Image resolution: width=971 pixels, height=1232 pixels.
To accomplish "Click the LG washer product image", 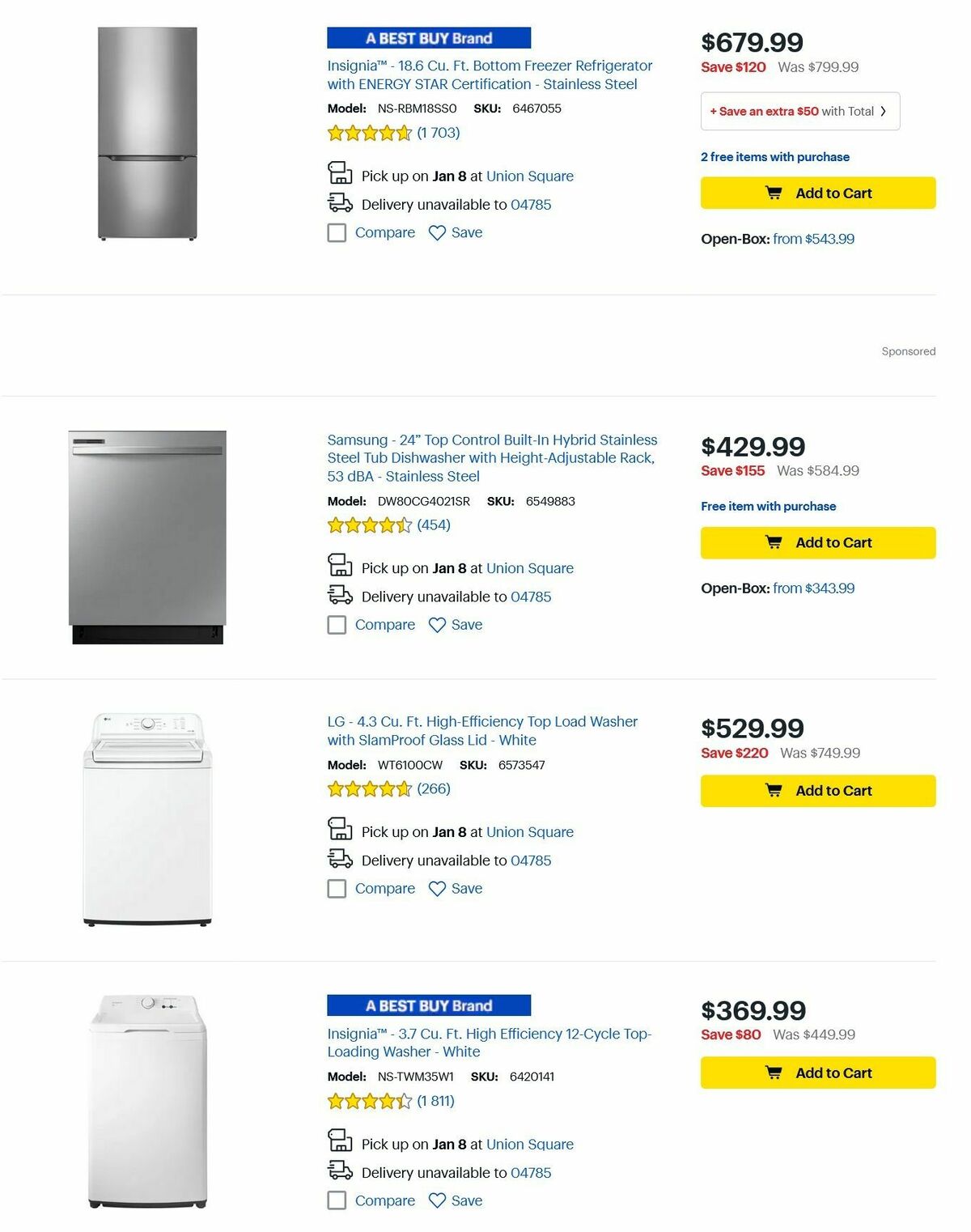I will pos(148,818).
